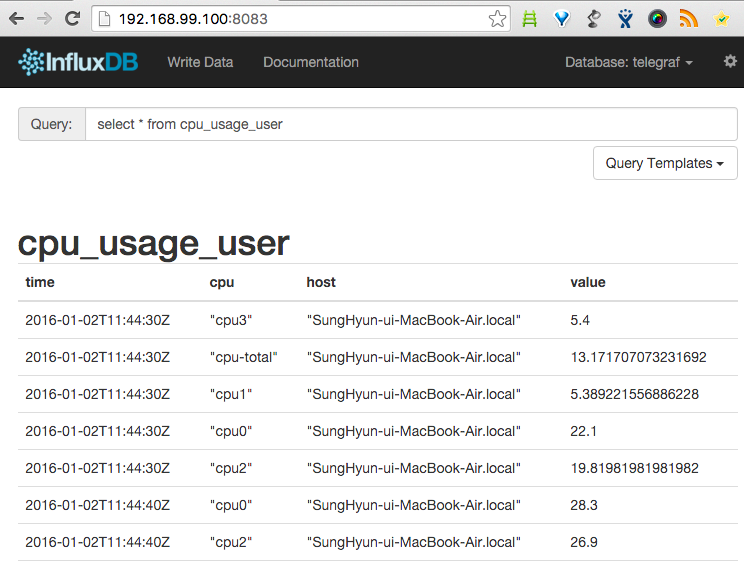This screenshot has height=573, width=744.
Task: Expand the Database: telegraf dropdown
Action: click(629, 62)
